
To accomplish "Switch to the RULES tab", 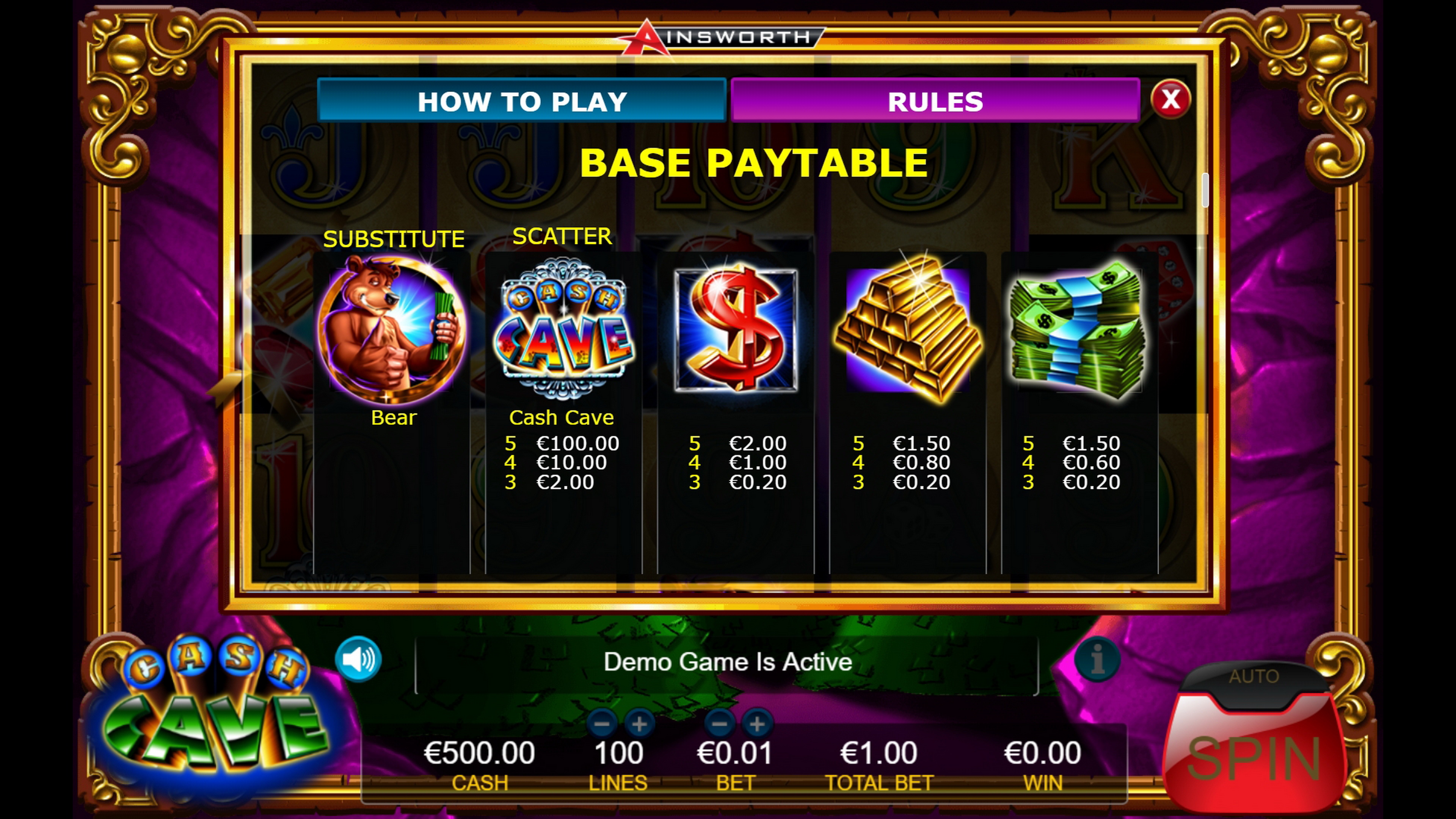I will [x=935, y=100].
